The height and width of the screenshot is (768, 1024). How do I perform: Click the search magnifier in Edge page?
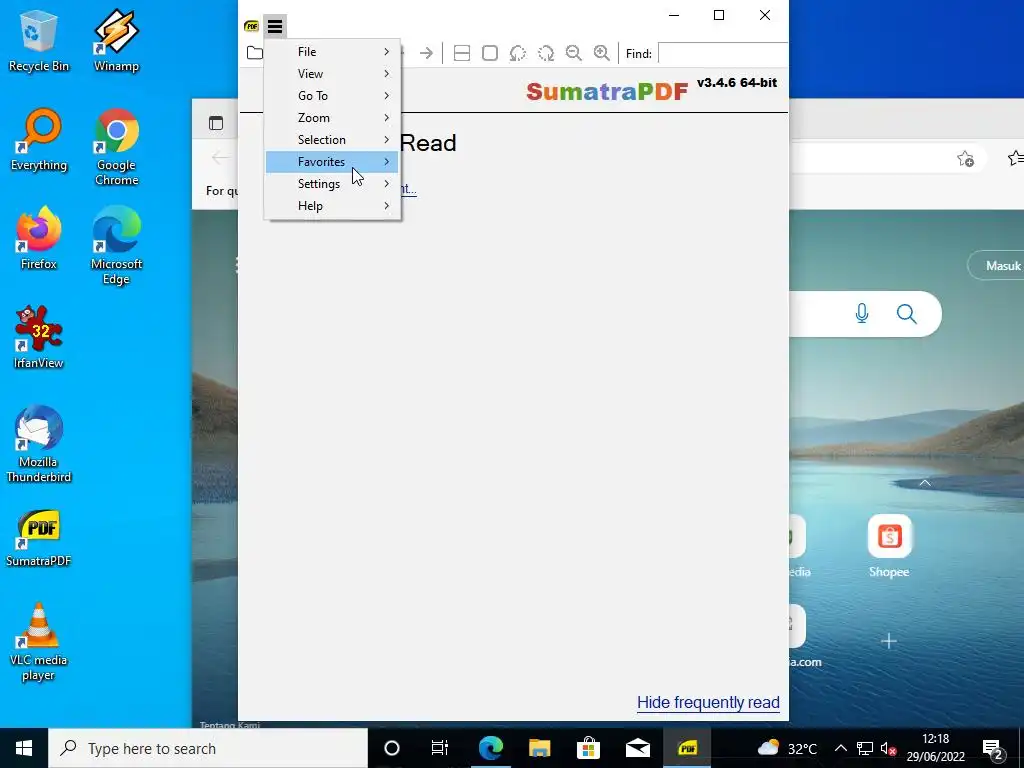906,314
